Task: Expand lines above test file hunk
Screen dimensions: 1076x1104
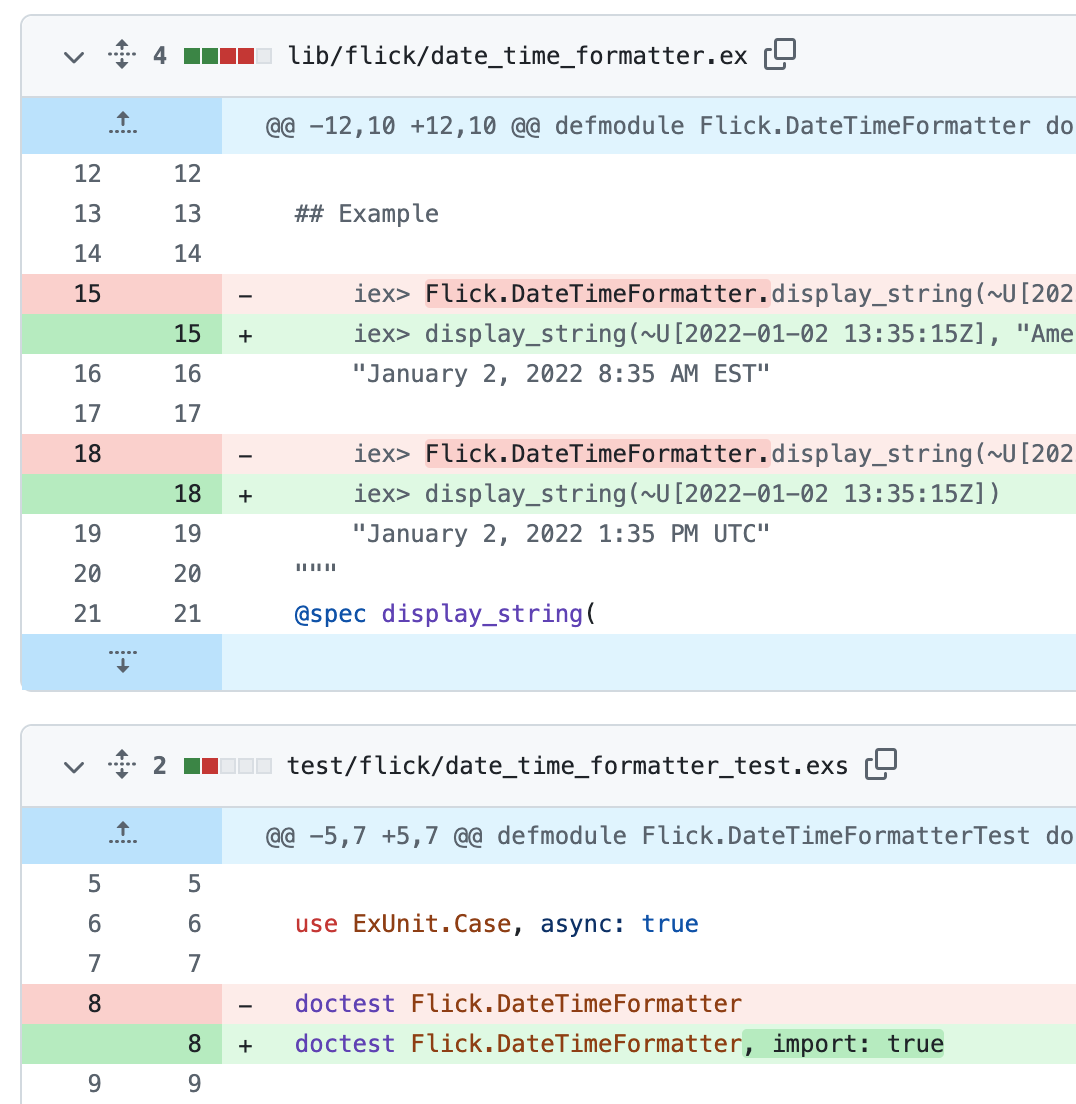Action: [122, 835]
